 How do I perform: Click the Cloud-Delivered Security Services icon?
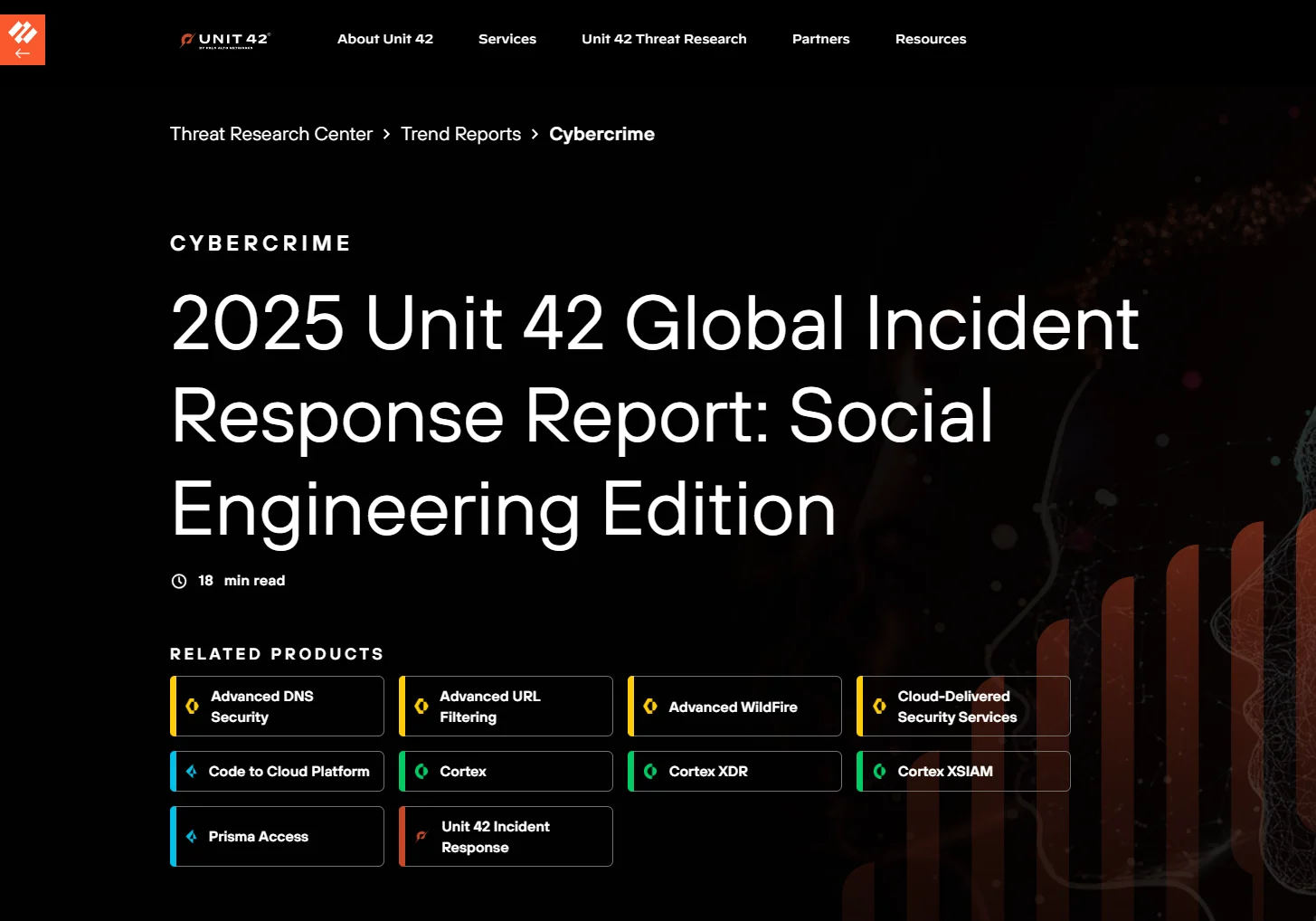878,706
